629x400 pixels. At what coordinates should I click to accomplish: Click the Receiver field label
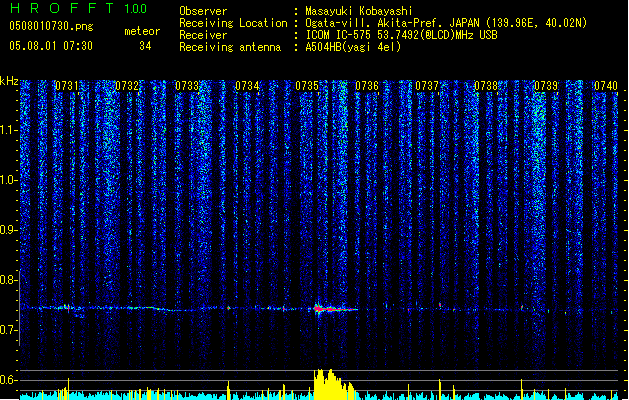(203, 35)
